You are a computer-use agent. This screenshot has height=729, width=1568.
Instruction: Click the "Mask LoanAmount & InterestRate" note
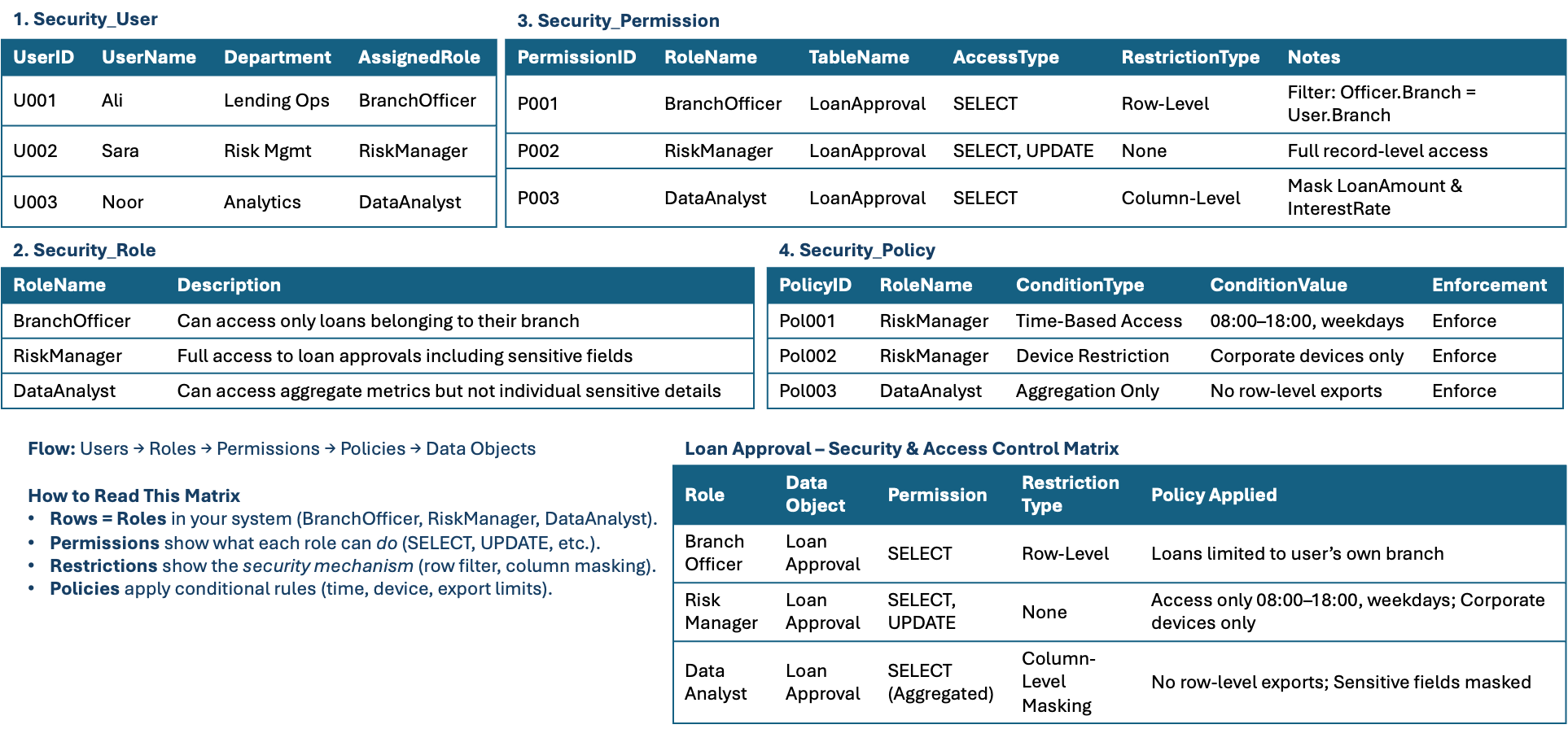pos(1375,197)
